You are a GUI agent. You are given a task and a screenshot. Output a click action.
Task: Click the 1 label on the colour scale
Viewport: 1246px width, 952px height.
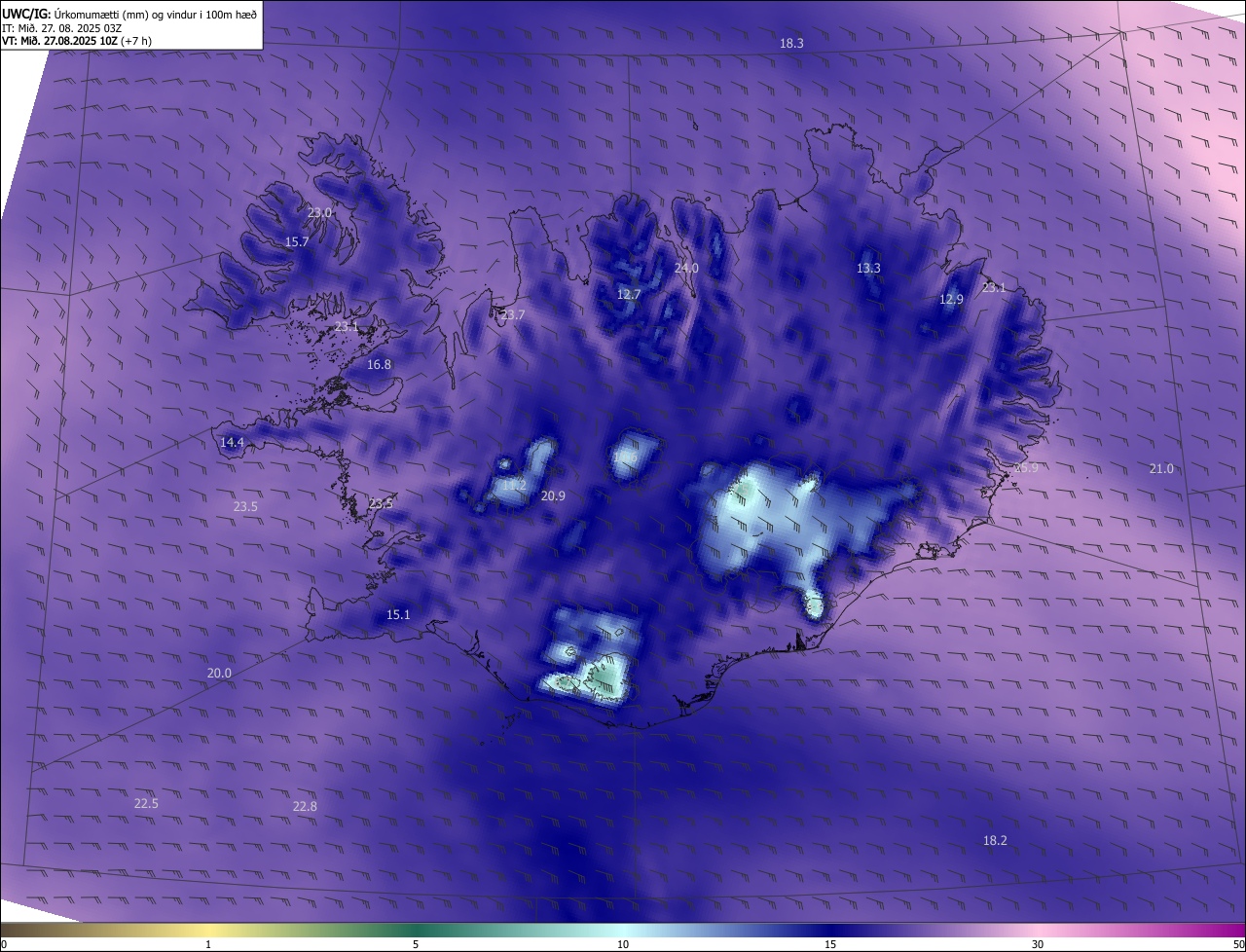(208, 945)
